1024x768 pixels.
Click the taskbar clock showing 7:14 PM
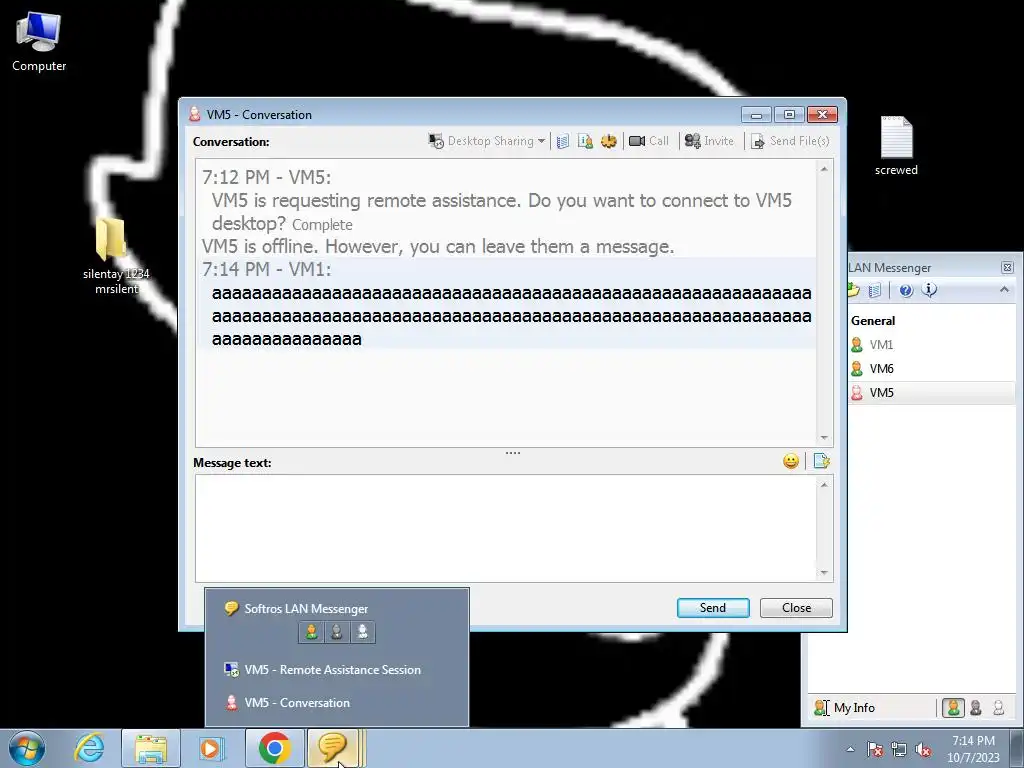(973, 749)
